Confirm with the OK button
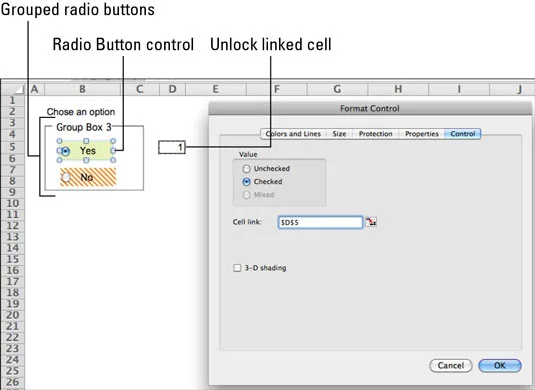 pos(500,365)
